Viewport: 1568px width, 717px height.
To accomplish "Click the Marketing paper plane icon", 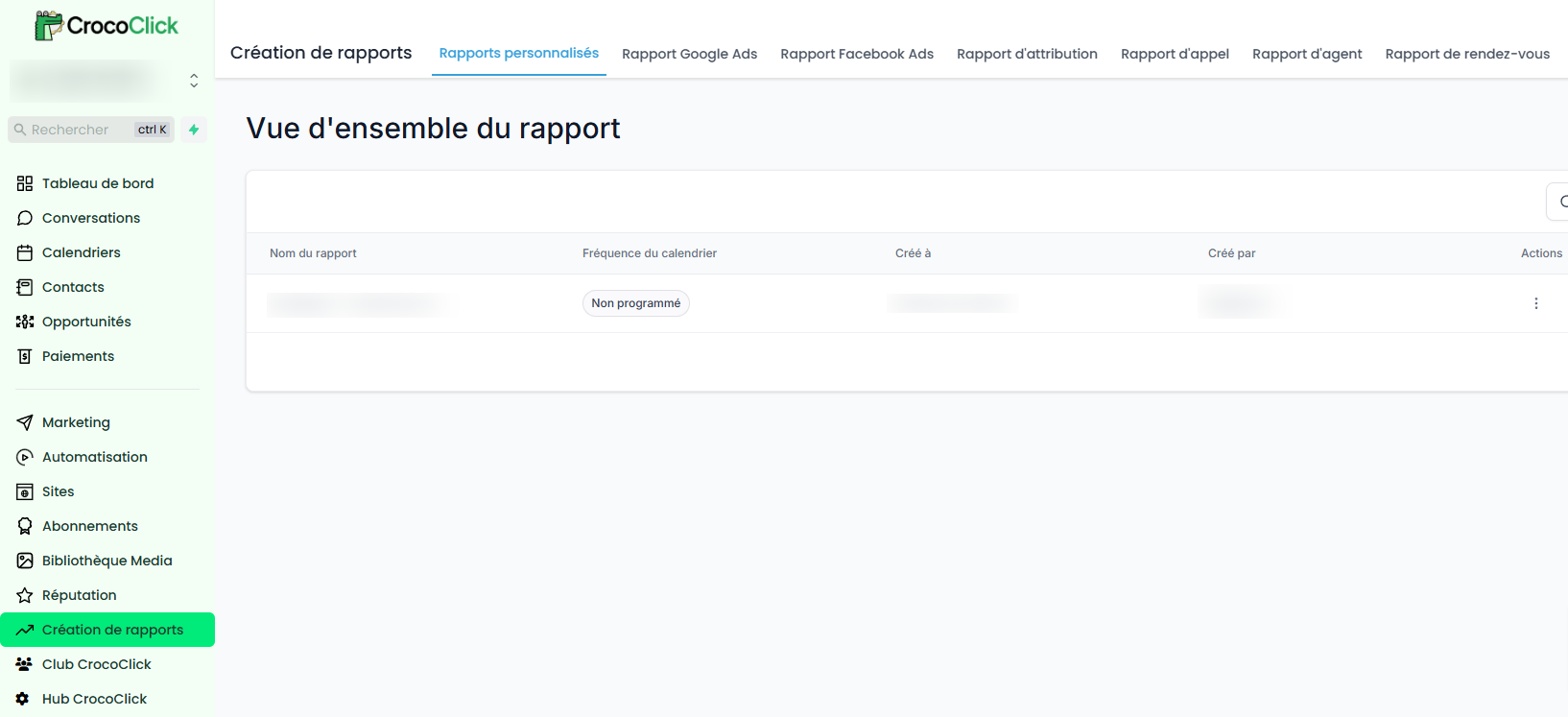I will coord(25,422).
